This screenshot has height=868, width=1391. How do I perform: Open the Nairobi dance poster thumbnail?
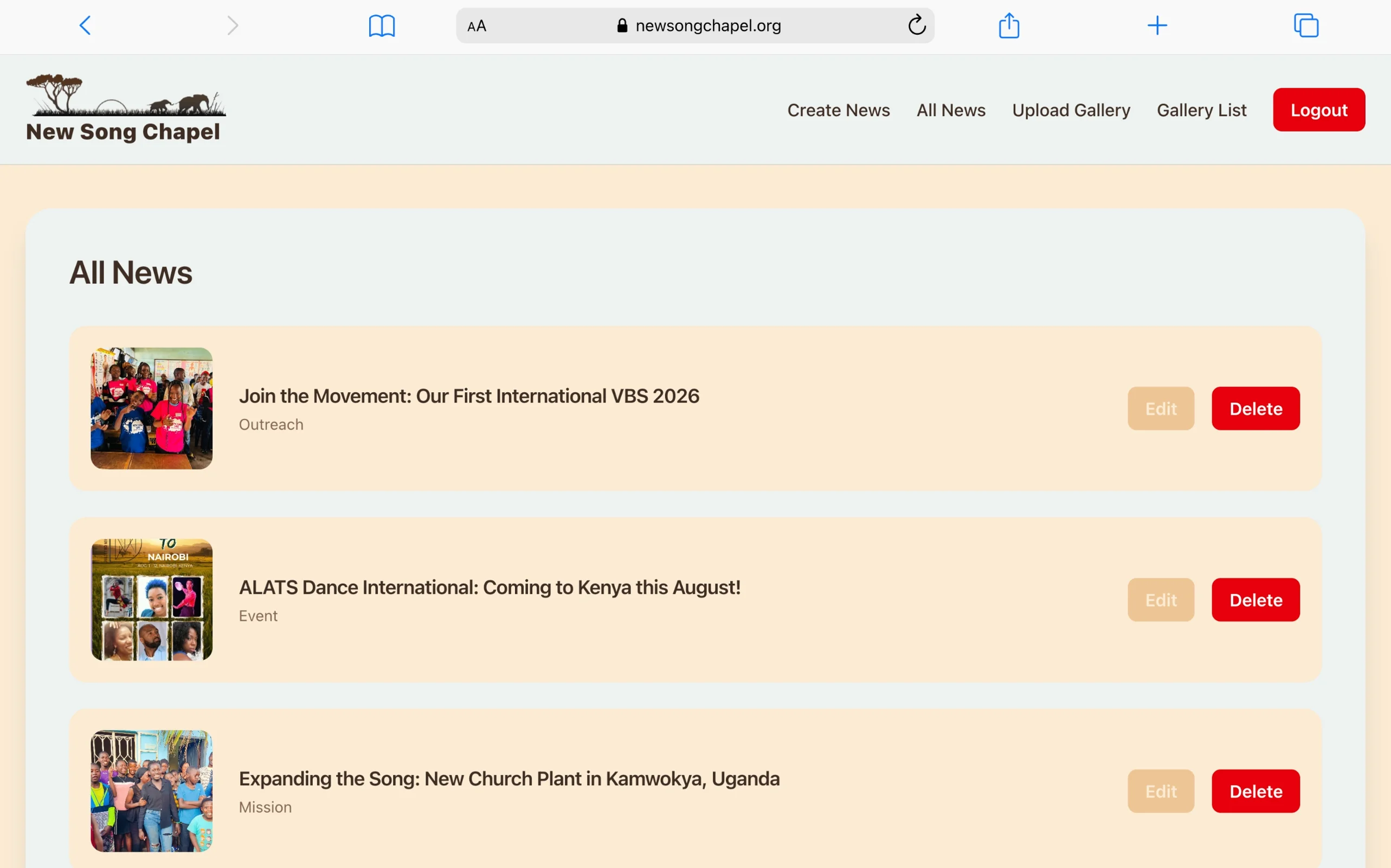[x=152, y=599]
